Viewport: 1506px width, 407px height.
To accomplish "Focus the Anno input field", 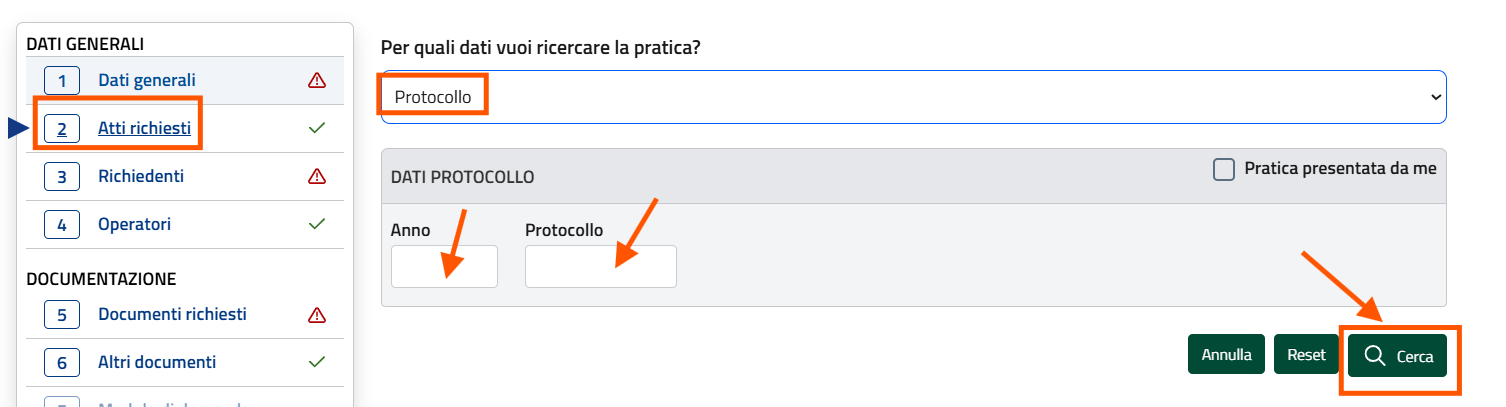I will click(444, 267).
